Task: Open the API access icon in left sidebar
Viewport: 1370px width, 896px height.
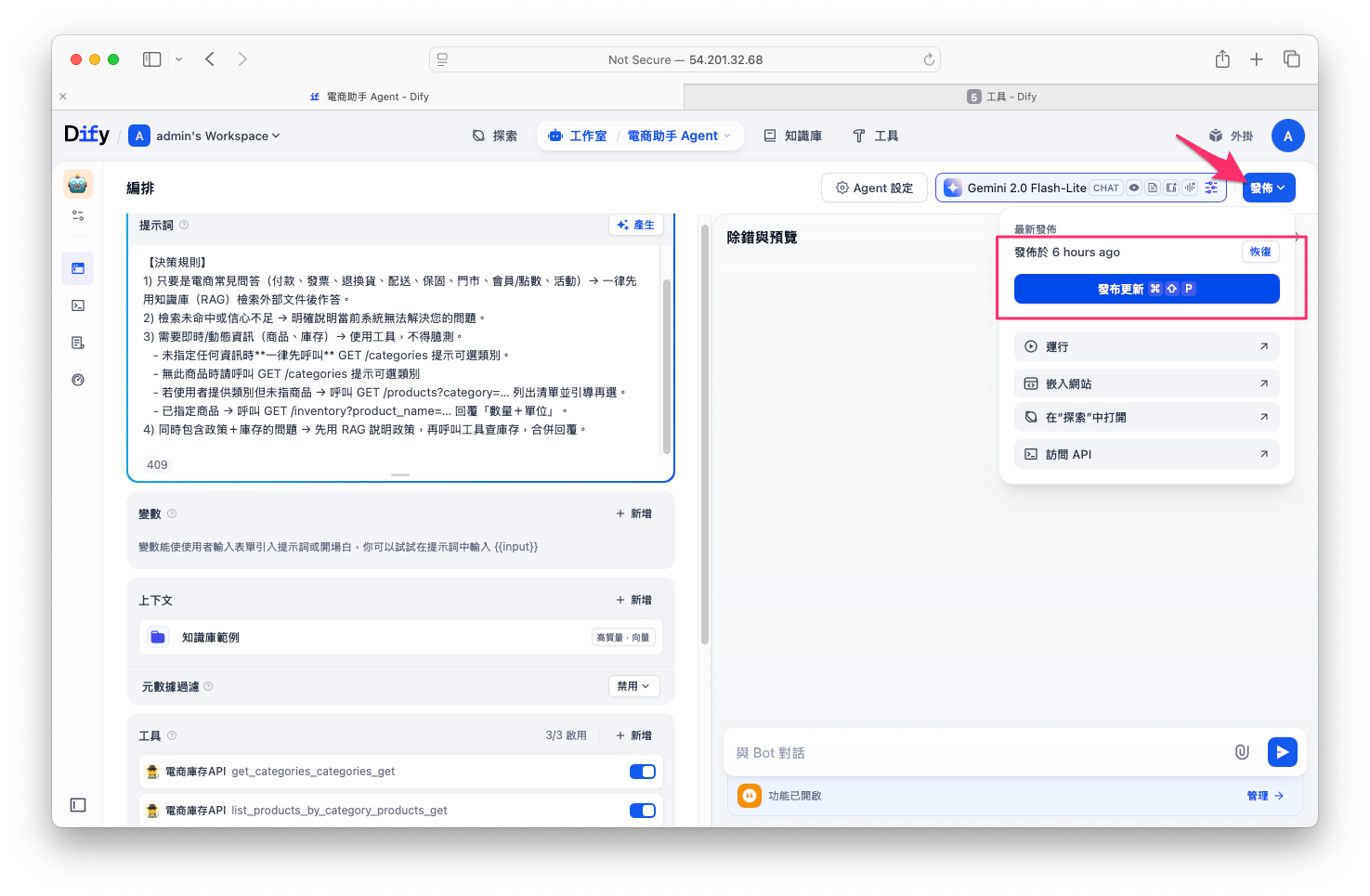Action: [x=78, y=305]
